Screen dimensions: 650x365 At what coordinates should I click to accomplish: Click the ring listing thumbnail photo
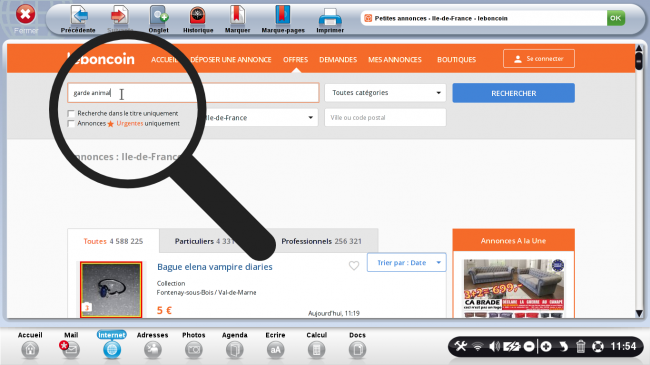[x=111, y=290]
